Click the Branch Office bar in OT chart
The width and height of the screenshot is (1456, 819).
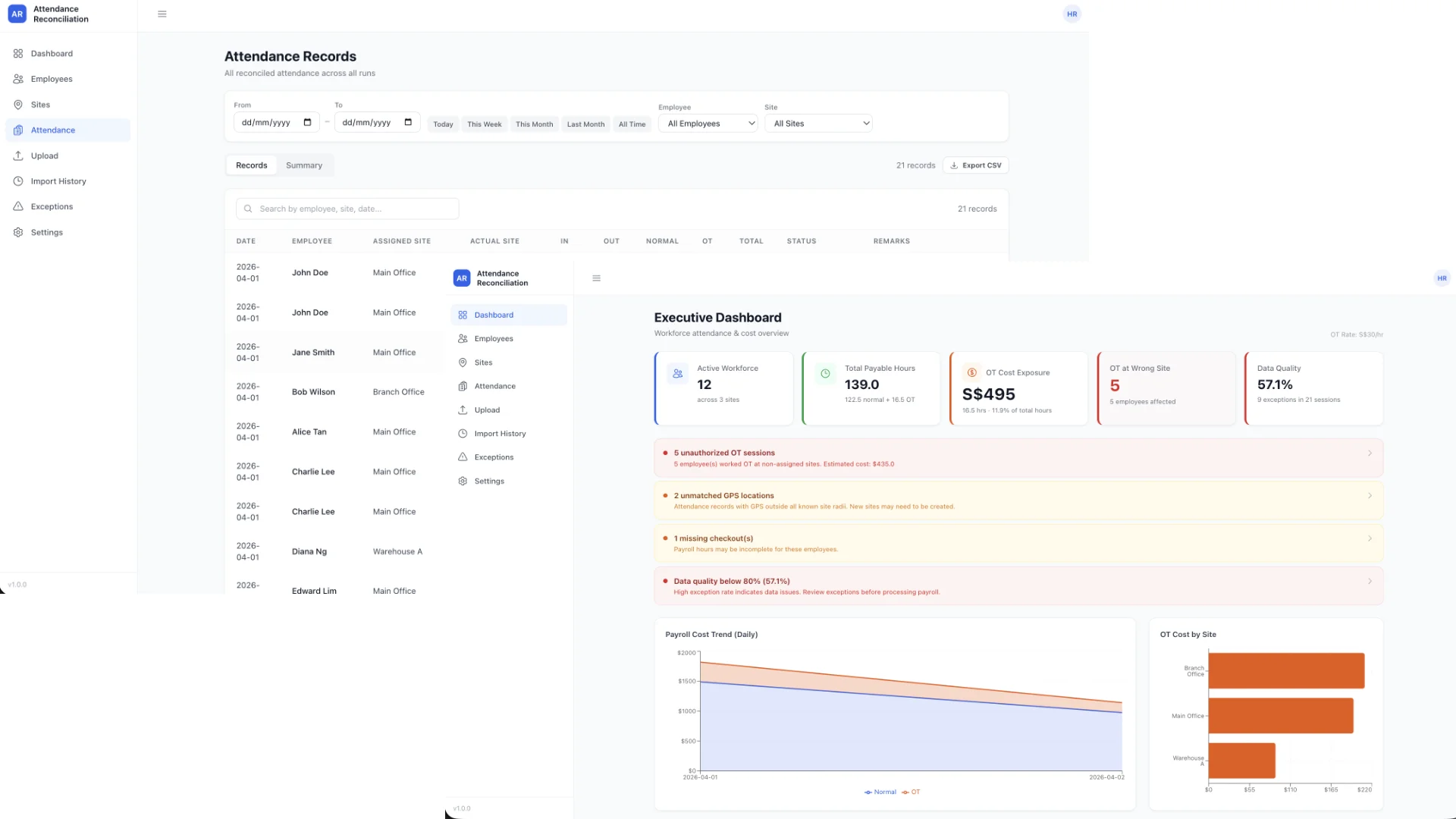1286,671
